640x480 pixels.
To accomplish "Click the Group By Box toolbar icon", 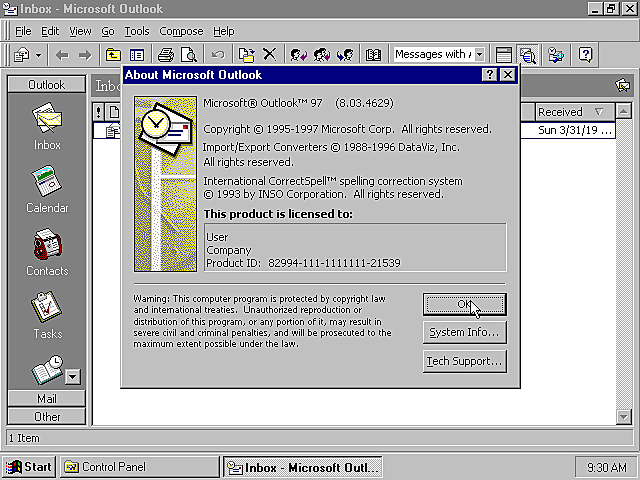I will click(504, 55).
